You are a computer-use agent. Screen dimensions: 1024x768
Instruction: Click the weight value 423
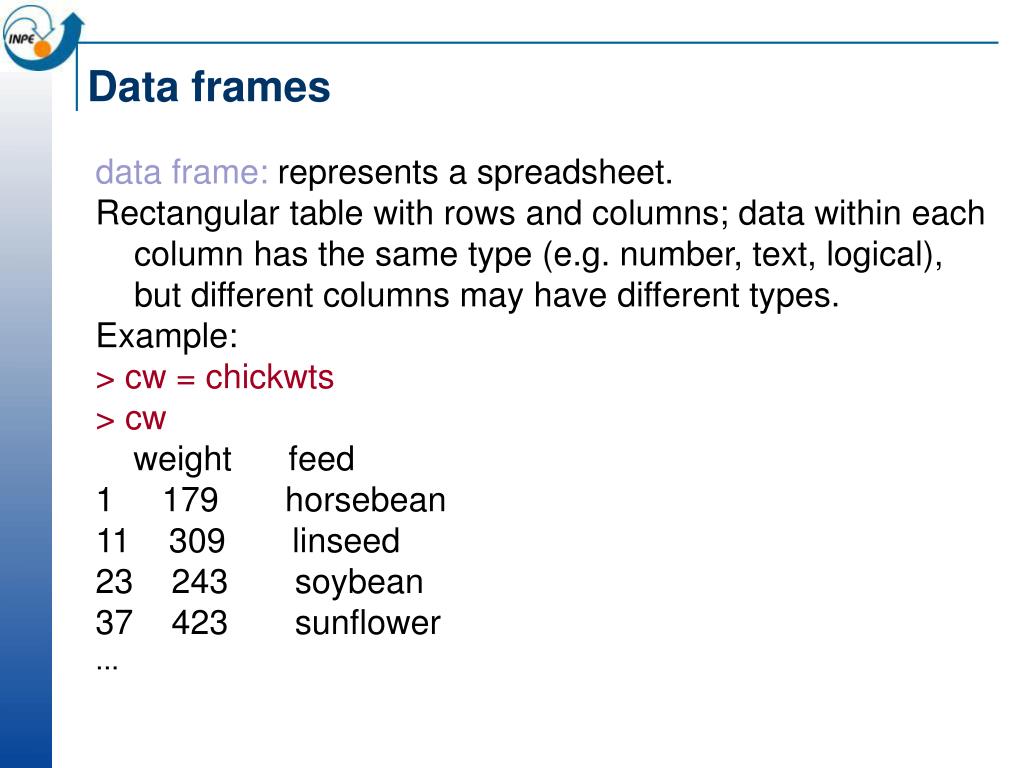click(200, 623)
